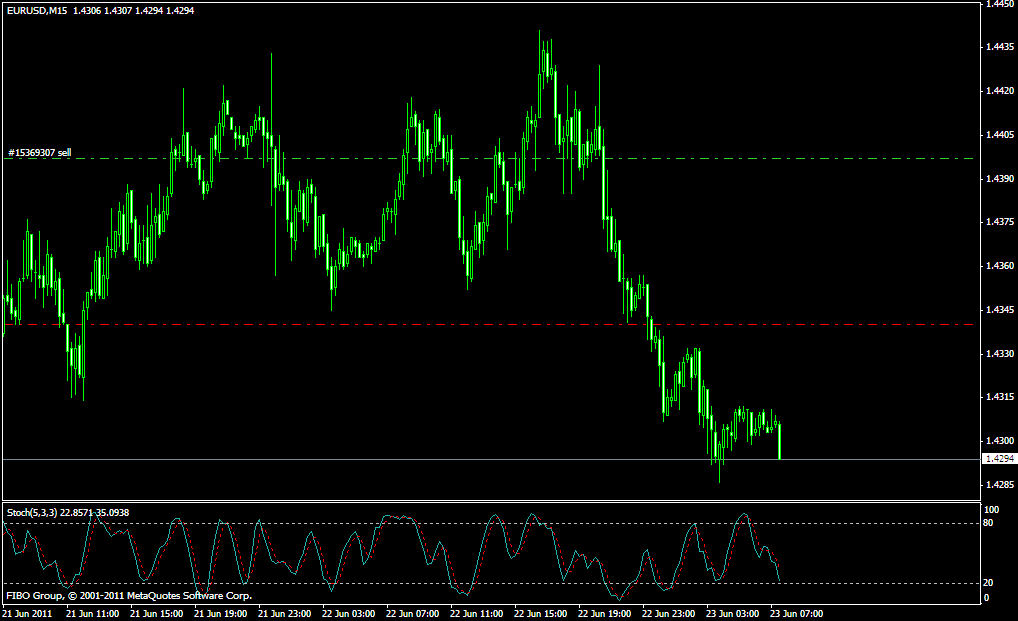This screenshot has height=621, width=1018.
Task: Click the 1.4300 price axis label
Action: tap(999, 441)
